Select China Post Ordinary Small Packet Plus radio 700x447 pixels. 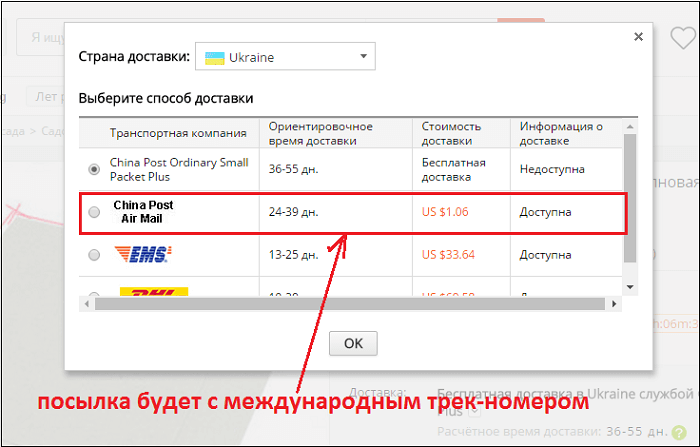(94, 169)
